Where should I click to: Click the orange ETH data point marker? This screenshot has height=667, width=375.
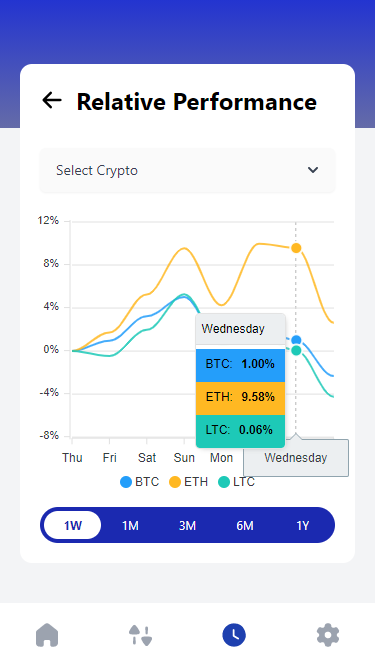296,248
